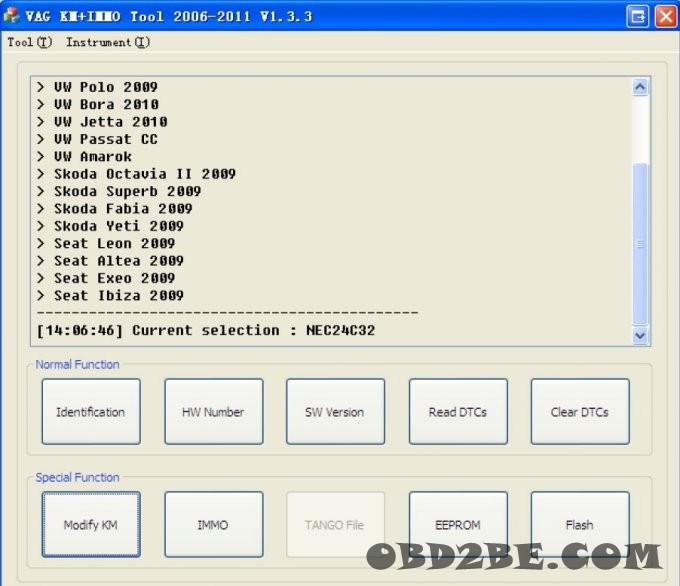Select the 'Seat Ibiza 2009' line
Viewport: 680px width, 586px height.
[x=110, y=295]
